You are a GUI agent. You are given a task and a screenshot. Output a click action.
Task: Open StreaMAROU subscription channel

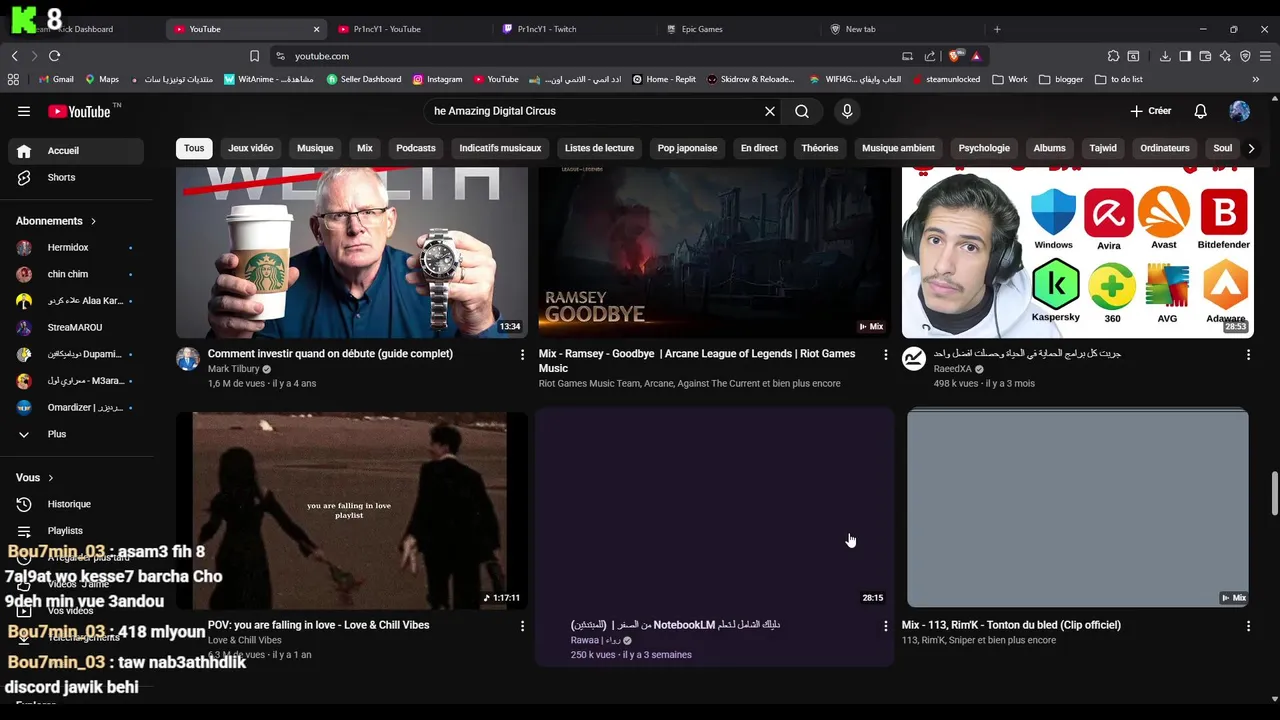click(x=76, y=327)
